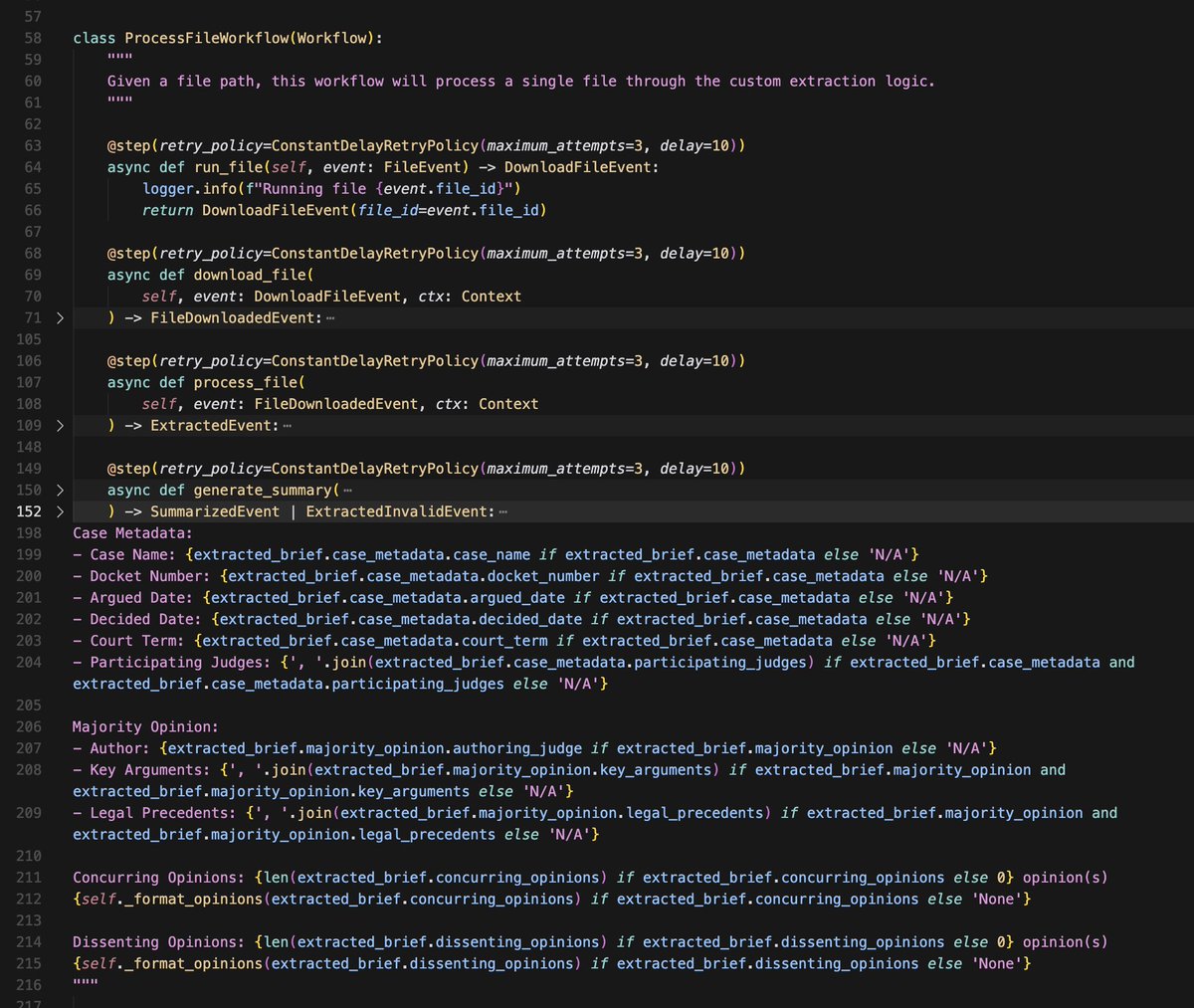Click the 'Majority Opinion:' heading text
Viewport: 1194px width, 1008px height.
pos(145,727)
